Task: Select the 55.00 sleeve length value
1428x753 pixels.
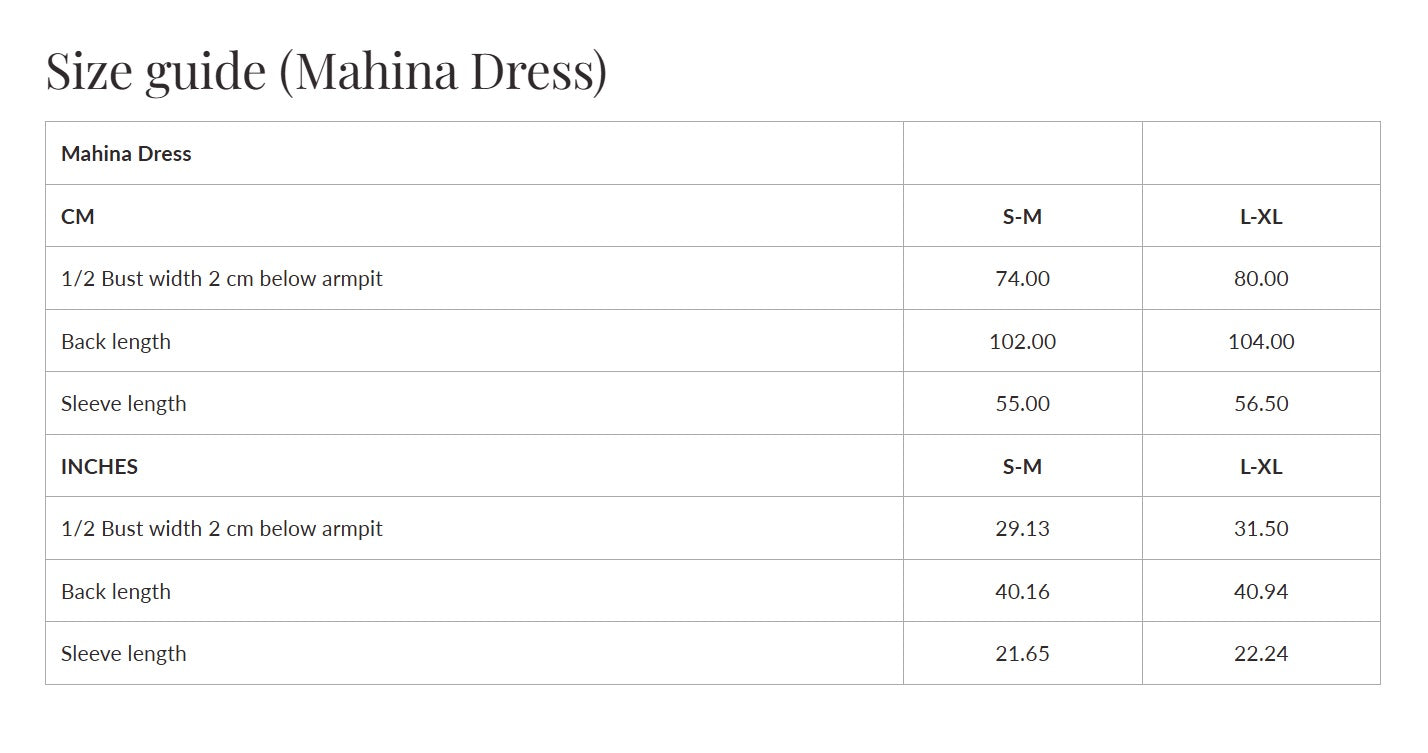Action: point(1022,404)
